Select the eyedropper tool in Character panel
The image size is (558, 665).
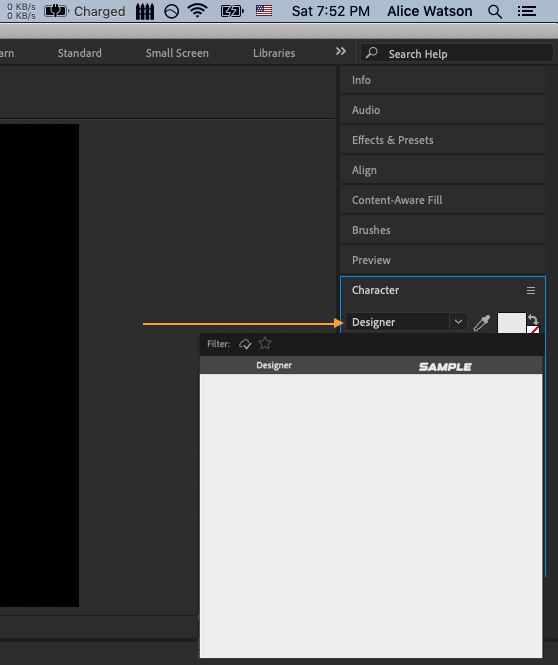[x=482, y=323]
